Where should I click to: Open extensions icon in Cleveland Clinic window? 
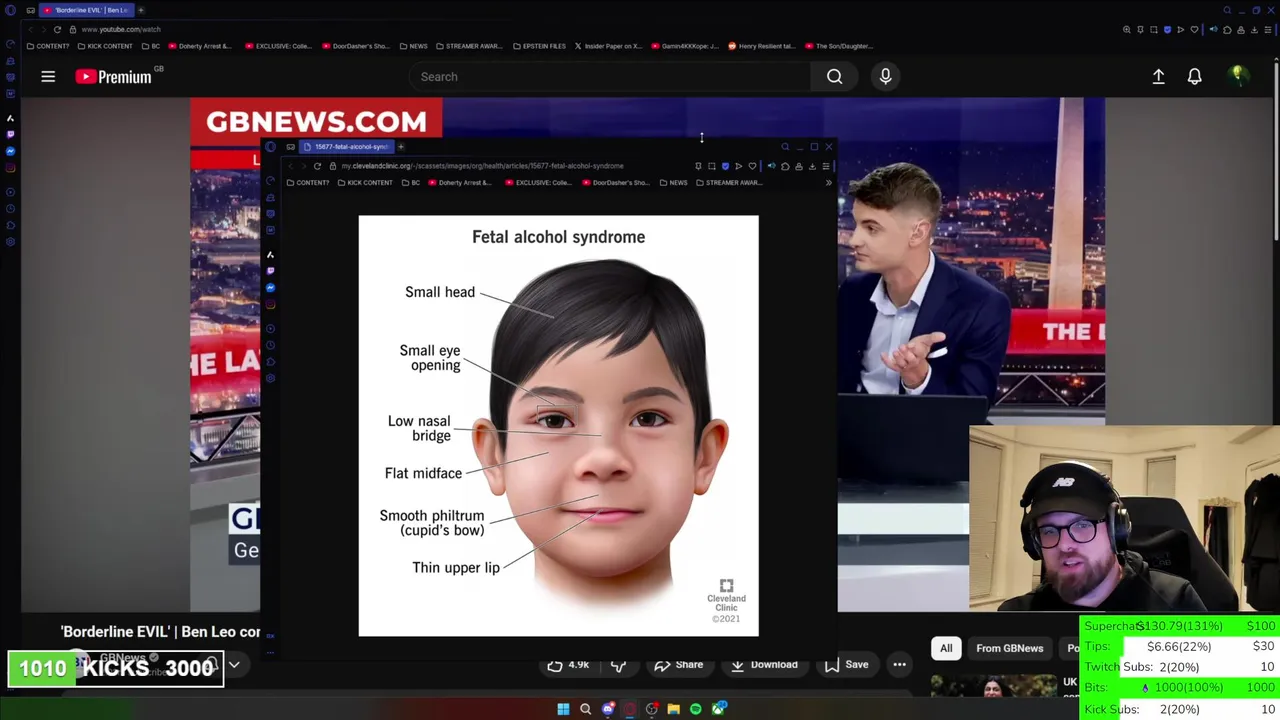coord(785,166)
